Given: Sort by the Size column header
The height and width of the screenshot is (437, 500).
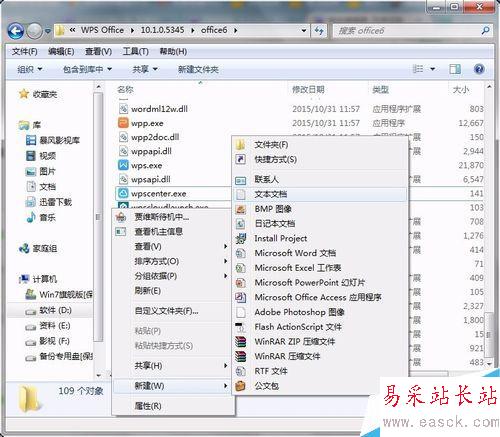Looking at the screenshot, I should coord(461,89).
